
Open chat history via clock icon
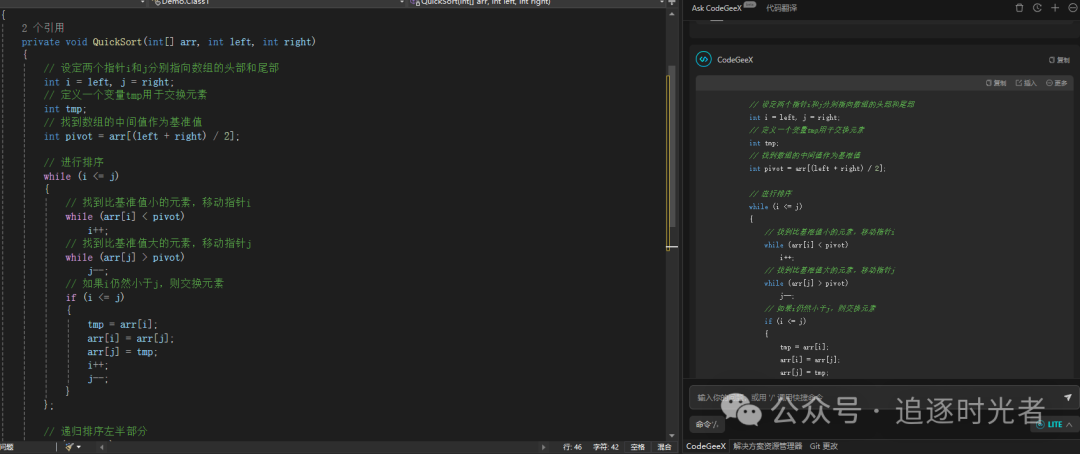pos(1037,7)
